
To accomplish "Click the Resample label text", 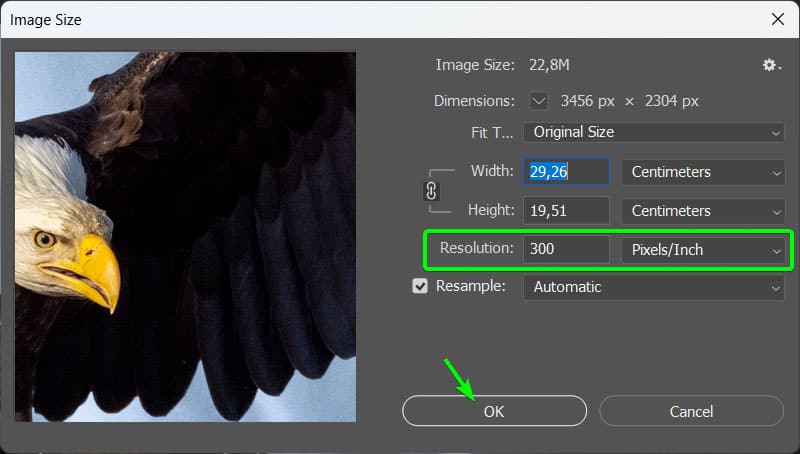I will pyautogui.click(x=469, y=287).
